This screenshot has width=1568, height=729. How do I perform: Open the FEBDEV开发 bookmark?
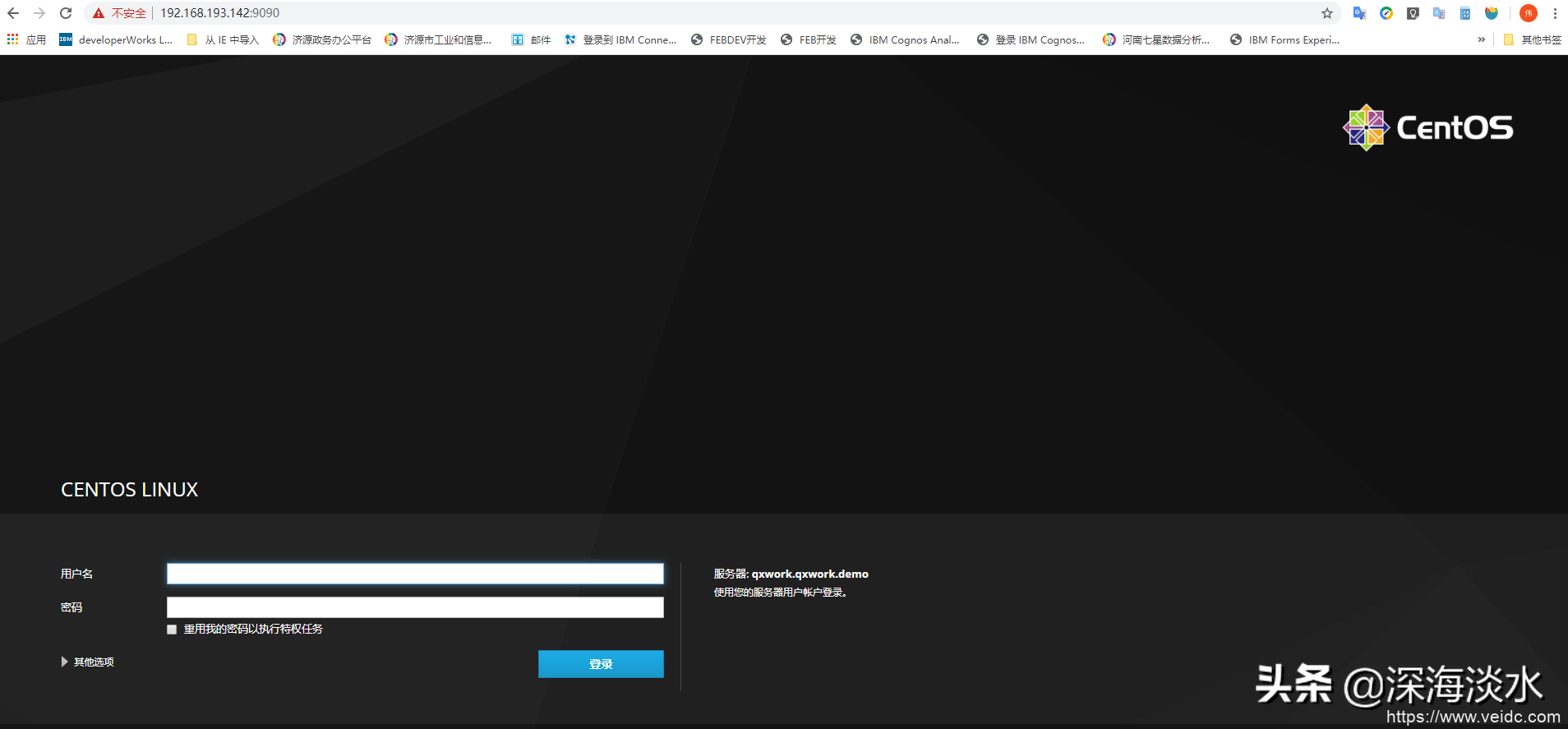pyautogui.click(x=729, y=39)
